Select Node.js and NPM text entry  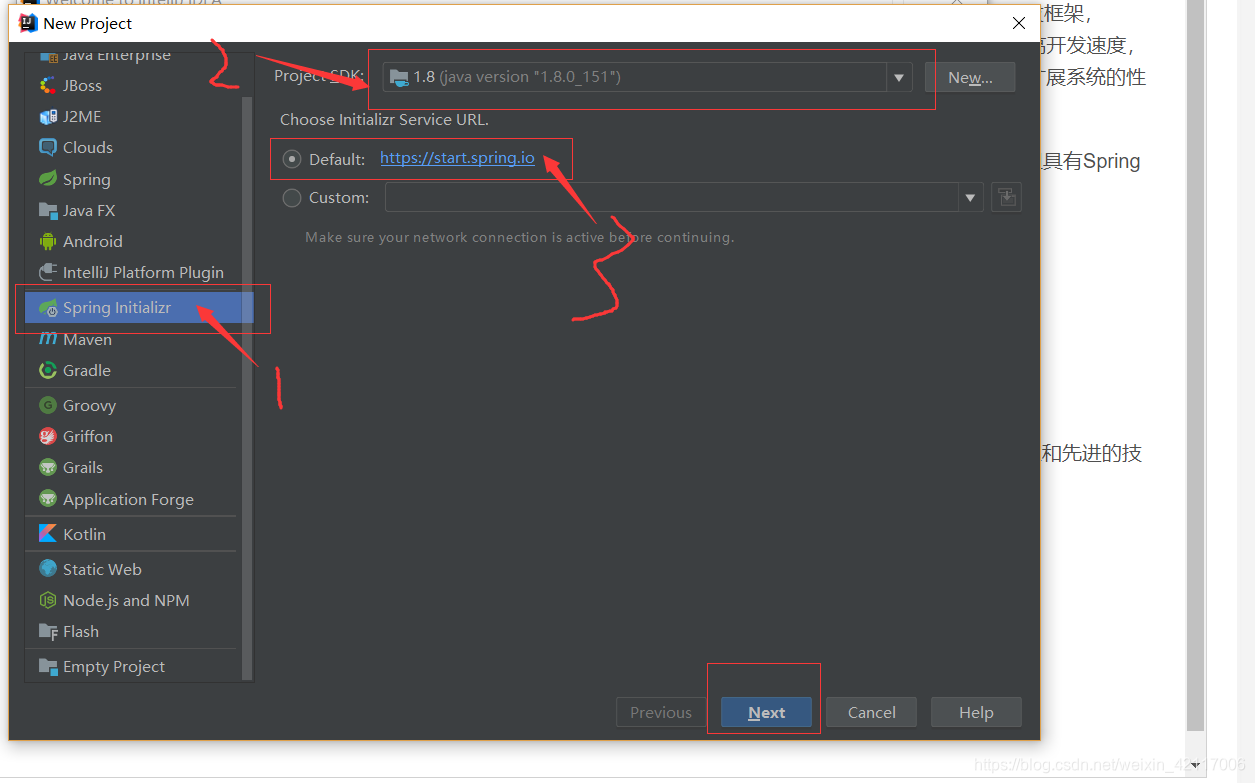coord(126,601)
